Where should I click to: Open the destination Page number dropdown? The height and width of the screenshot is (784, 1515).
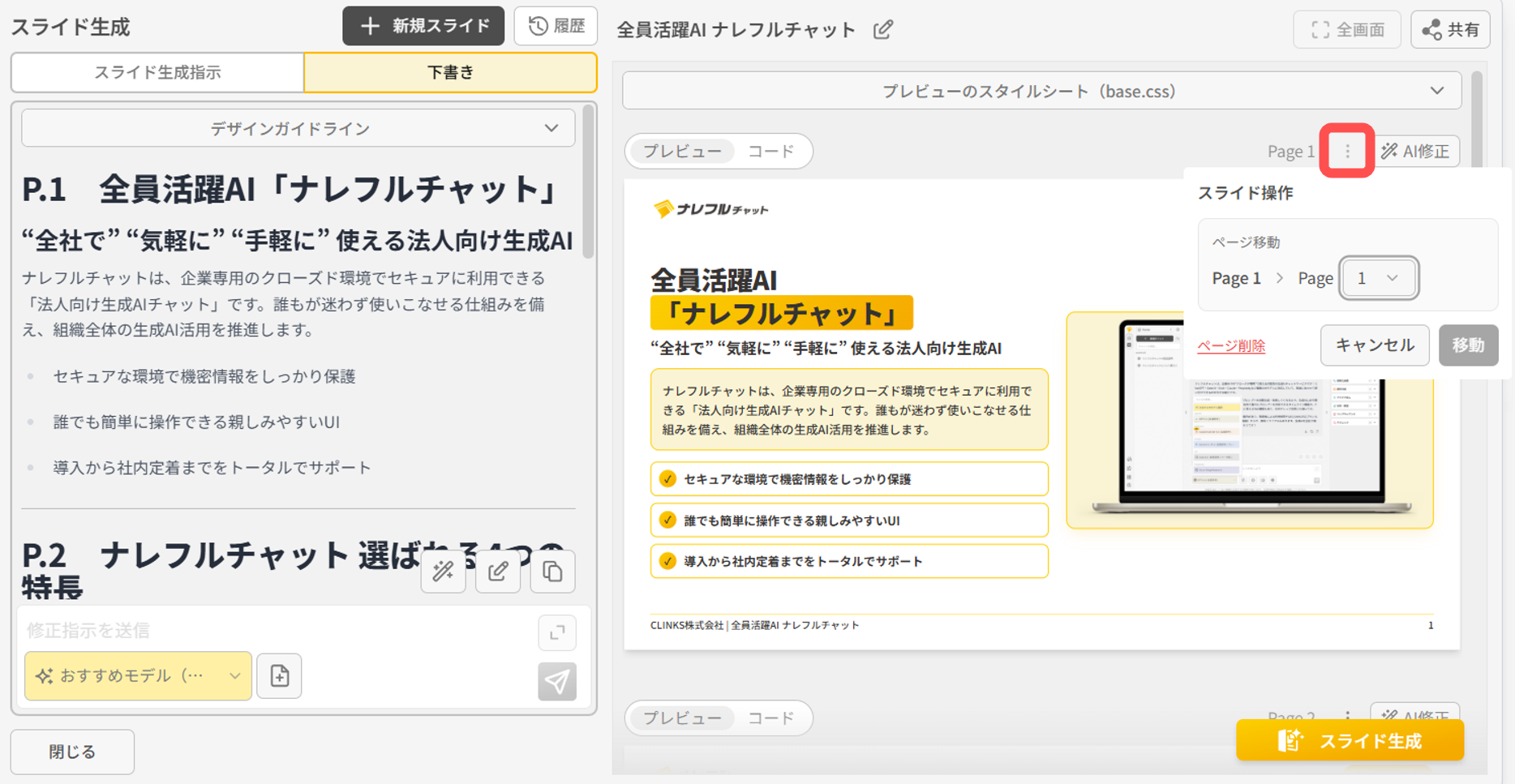(1379, 278)
